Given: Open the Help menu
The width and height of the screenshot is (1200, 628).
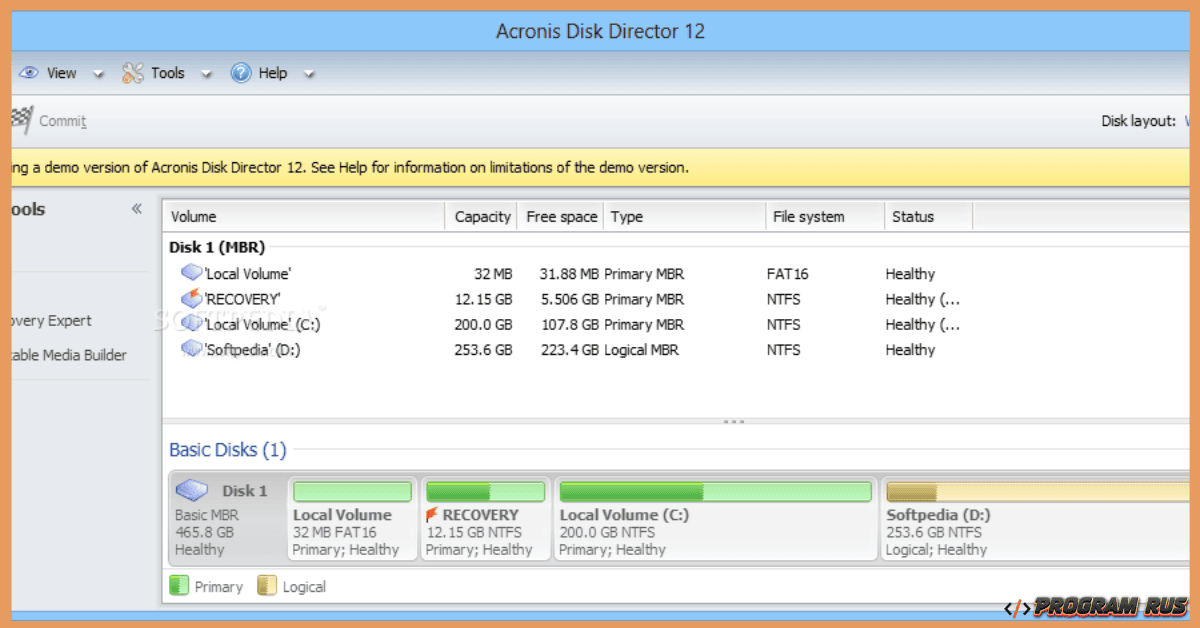Looking at the screenshot, I should (271, 72).
